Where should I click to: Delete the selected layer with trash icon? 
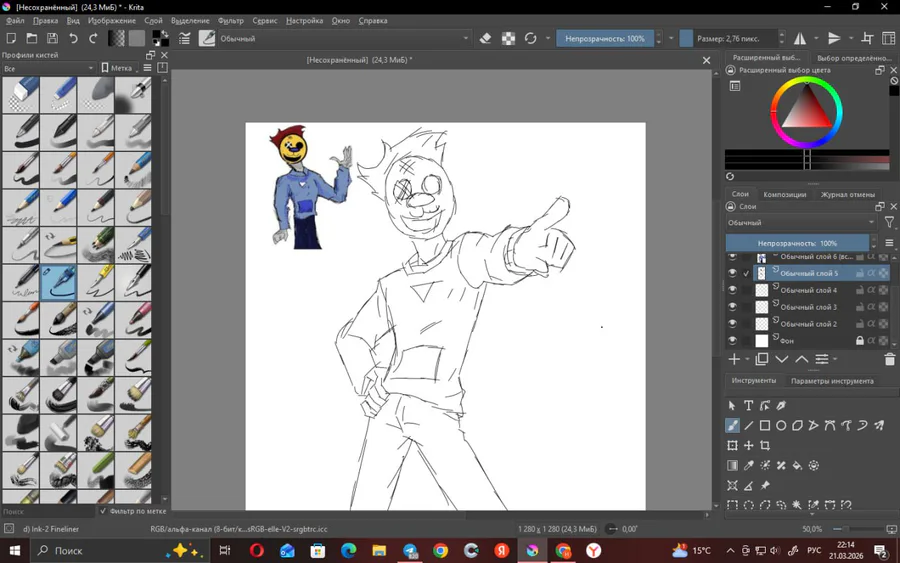[x=889, y=359]
